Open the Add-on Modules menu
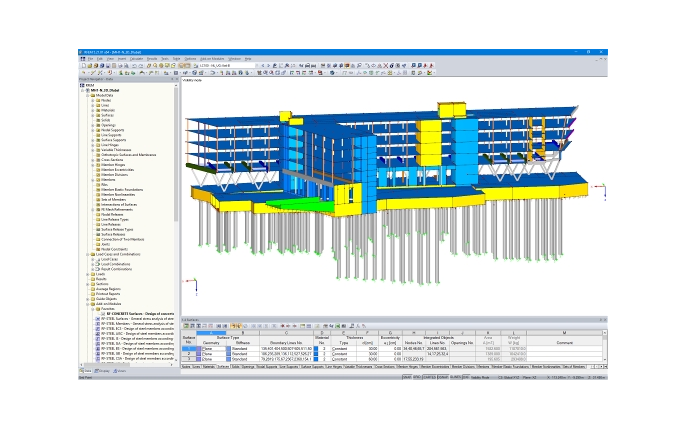The width and height of the screenshot is (686, 429). (x=212, y=59)
